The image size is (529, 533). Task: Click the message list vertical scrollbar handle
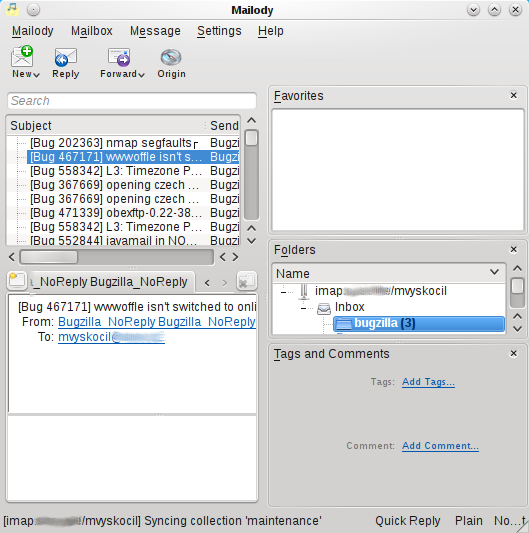pos(251,138)
